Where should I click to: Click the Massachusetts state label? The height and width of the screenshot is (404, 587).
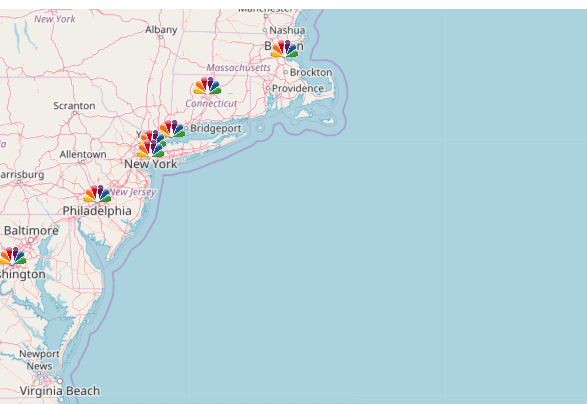coord(239,67)
